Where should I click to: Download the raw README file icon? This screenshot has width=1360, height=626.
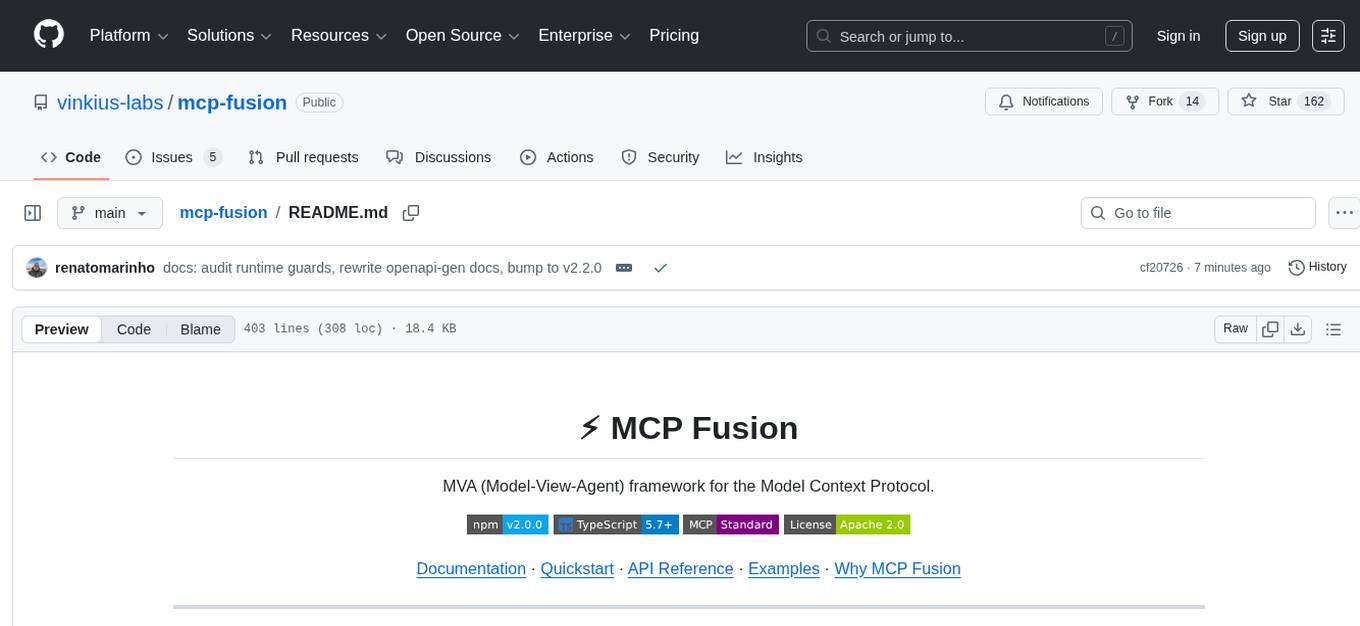(x=1298, y=328)
